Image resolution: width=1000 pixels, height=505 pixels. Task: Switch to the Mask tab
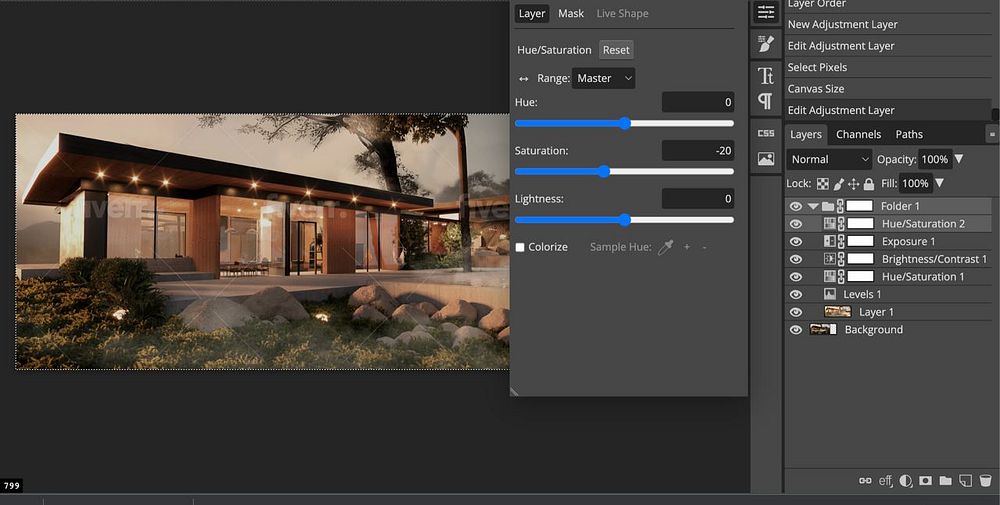[x=571, y=14]
